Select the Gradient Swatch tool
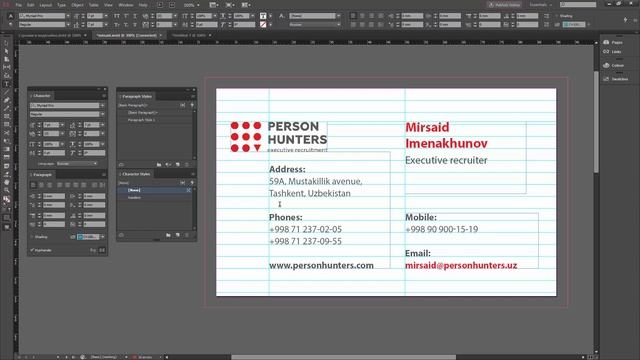640x360 pixels. pyautogui.click(x=6, y=149)
